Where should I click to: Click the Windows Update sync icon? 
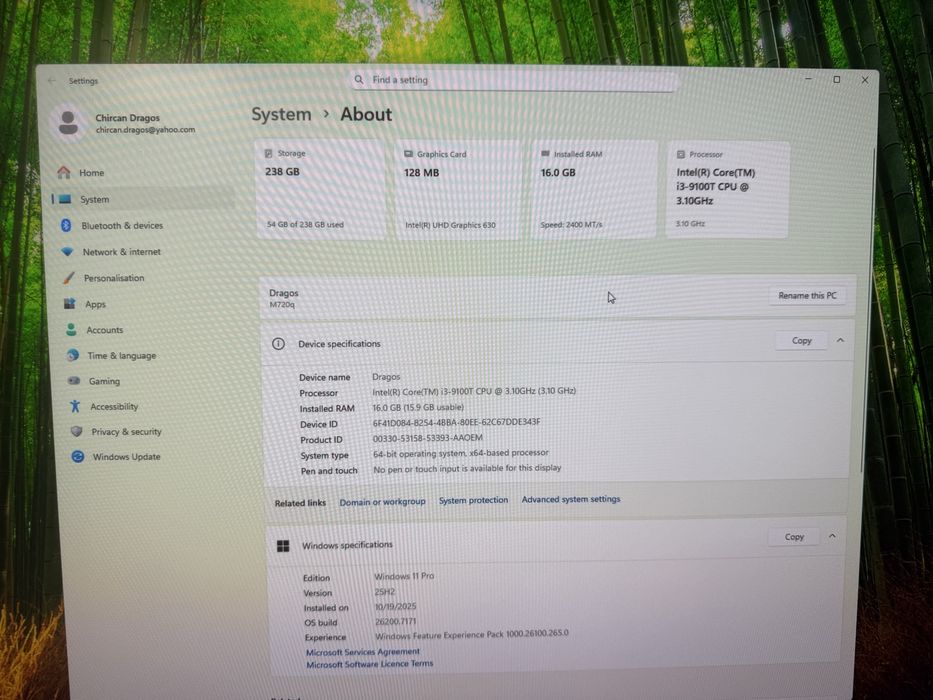click(77, 456)
